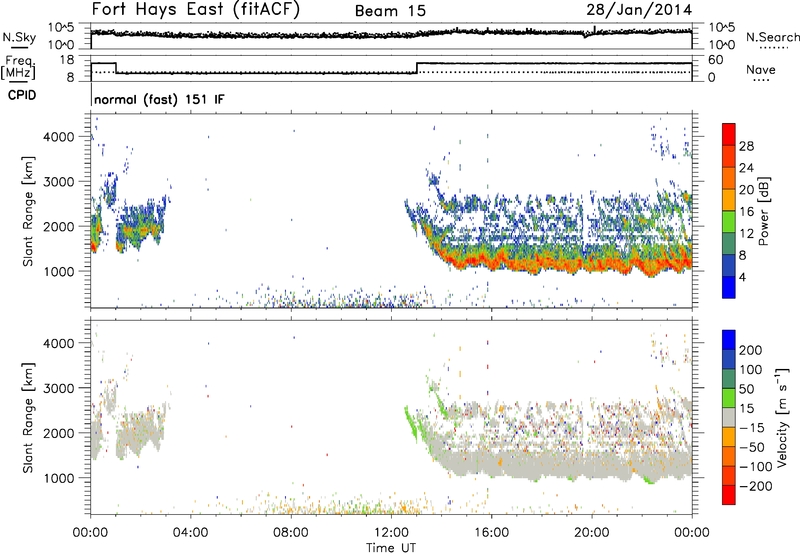Click the "12" value on power colorbar
This screenshot has height=554, width=800.
tap(746, 234)
